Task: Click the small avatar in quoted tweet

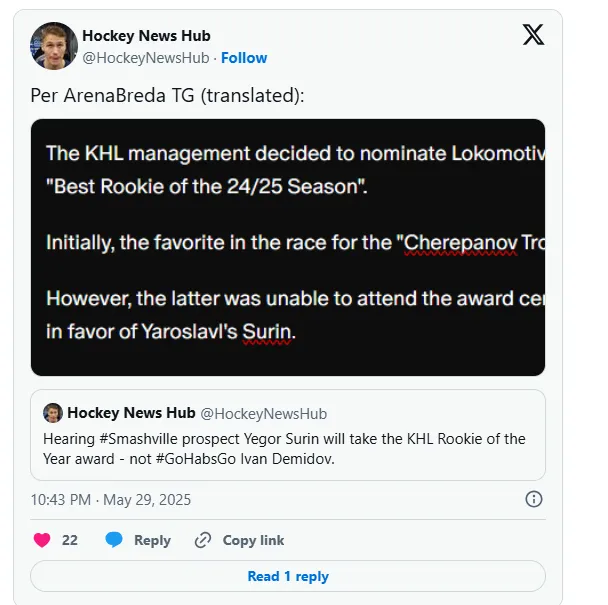Action: coord(53,413)
